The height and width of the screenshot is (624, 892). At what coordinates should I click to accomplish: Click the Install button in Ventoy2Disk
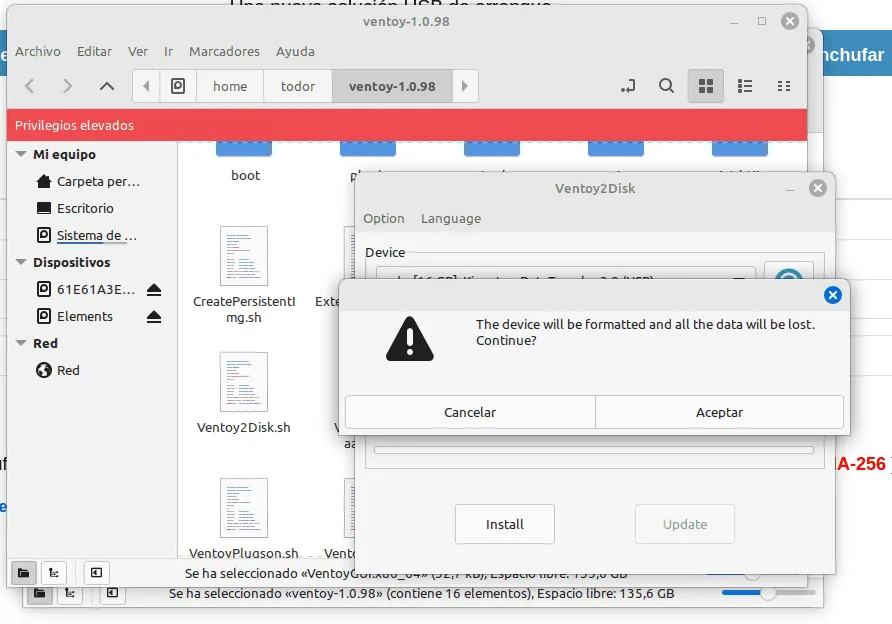(505, 524)
